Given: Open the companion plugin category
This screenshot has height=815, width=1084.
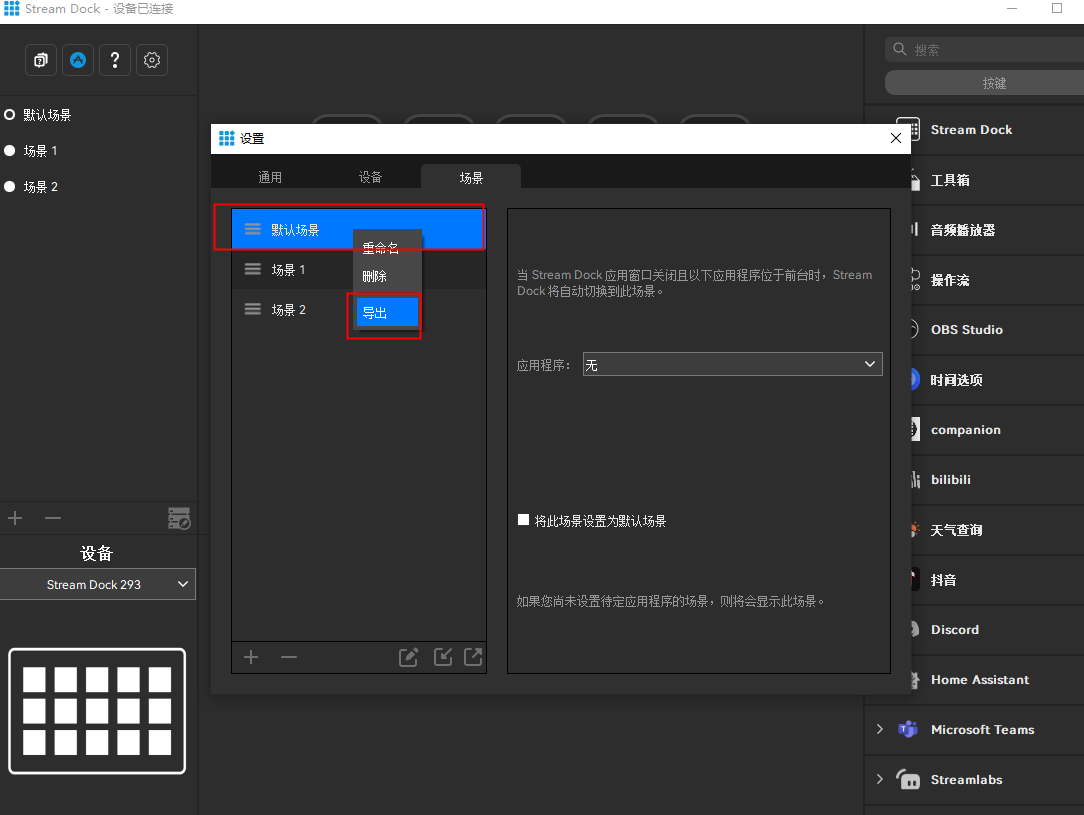Looking at the screenshot, I should (974, 430).
